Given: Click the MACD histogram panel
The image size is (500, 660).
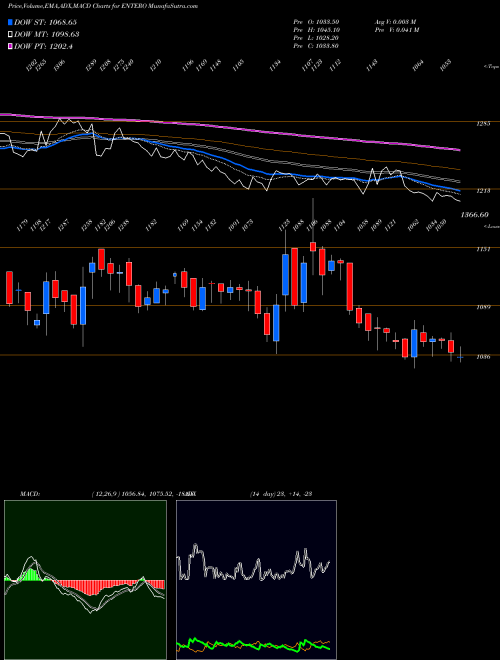Looking at the screenshot, I should click(85, 580).
